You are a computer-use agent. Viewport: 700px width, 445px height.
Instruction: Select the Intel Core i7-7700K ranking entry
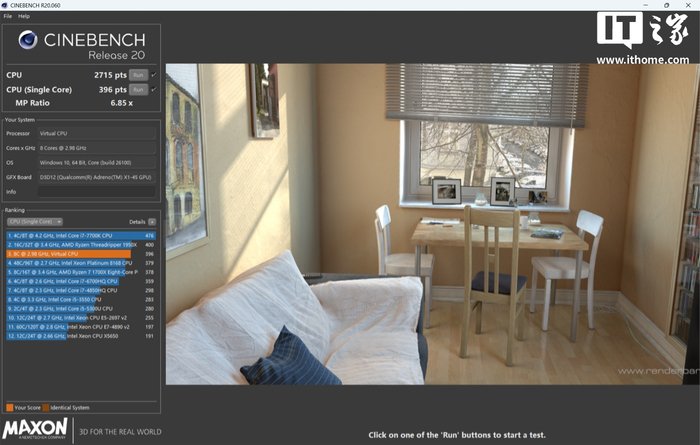(81, 235)
